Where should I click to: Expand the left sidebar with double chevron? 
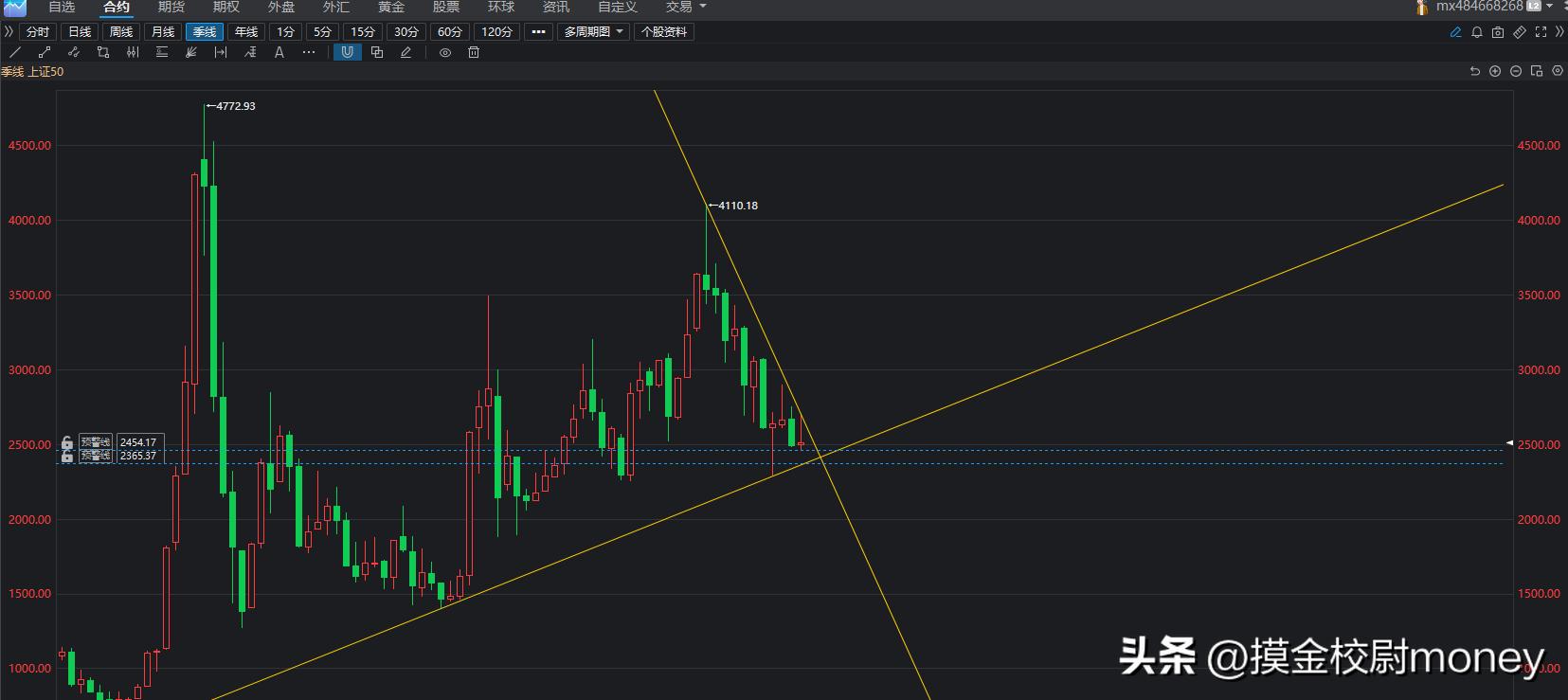9,32
